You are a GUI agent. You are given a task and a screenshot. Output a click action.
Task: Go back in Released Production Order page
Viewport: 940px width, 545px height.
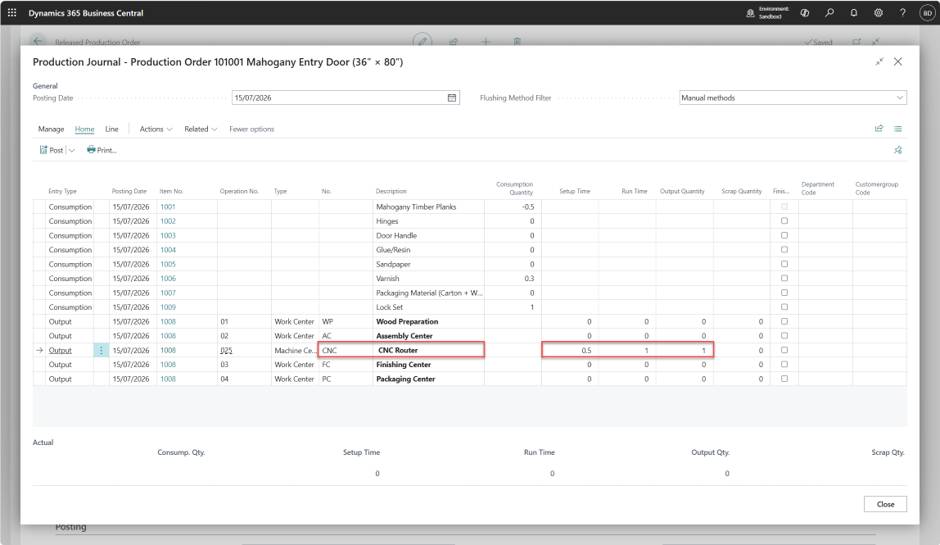click(x=38, y=41)
